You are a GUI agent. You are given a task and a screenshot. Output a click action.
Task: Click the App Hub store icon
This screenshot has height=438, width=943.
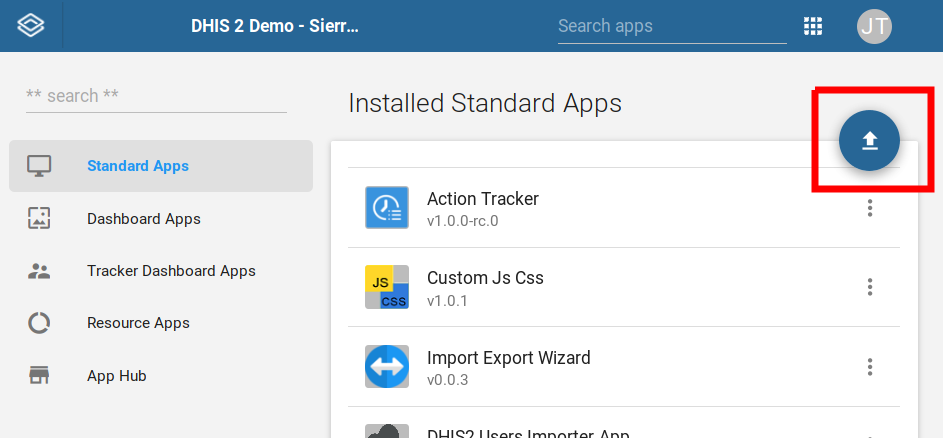39,376
